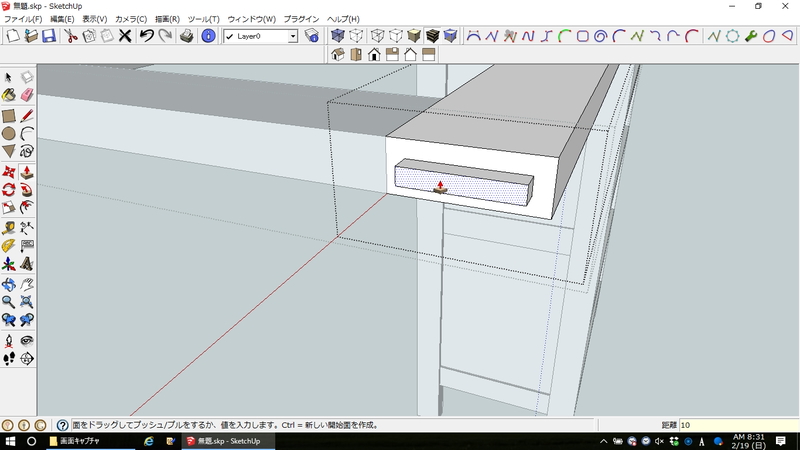The height and width of the screenshot is (450, 800).
Task: Open Model Info from blue info icon
Action: (208, 36)
